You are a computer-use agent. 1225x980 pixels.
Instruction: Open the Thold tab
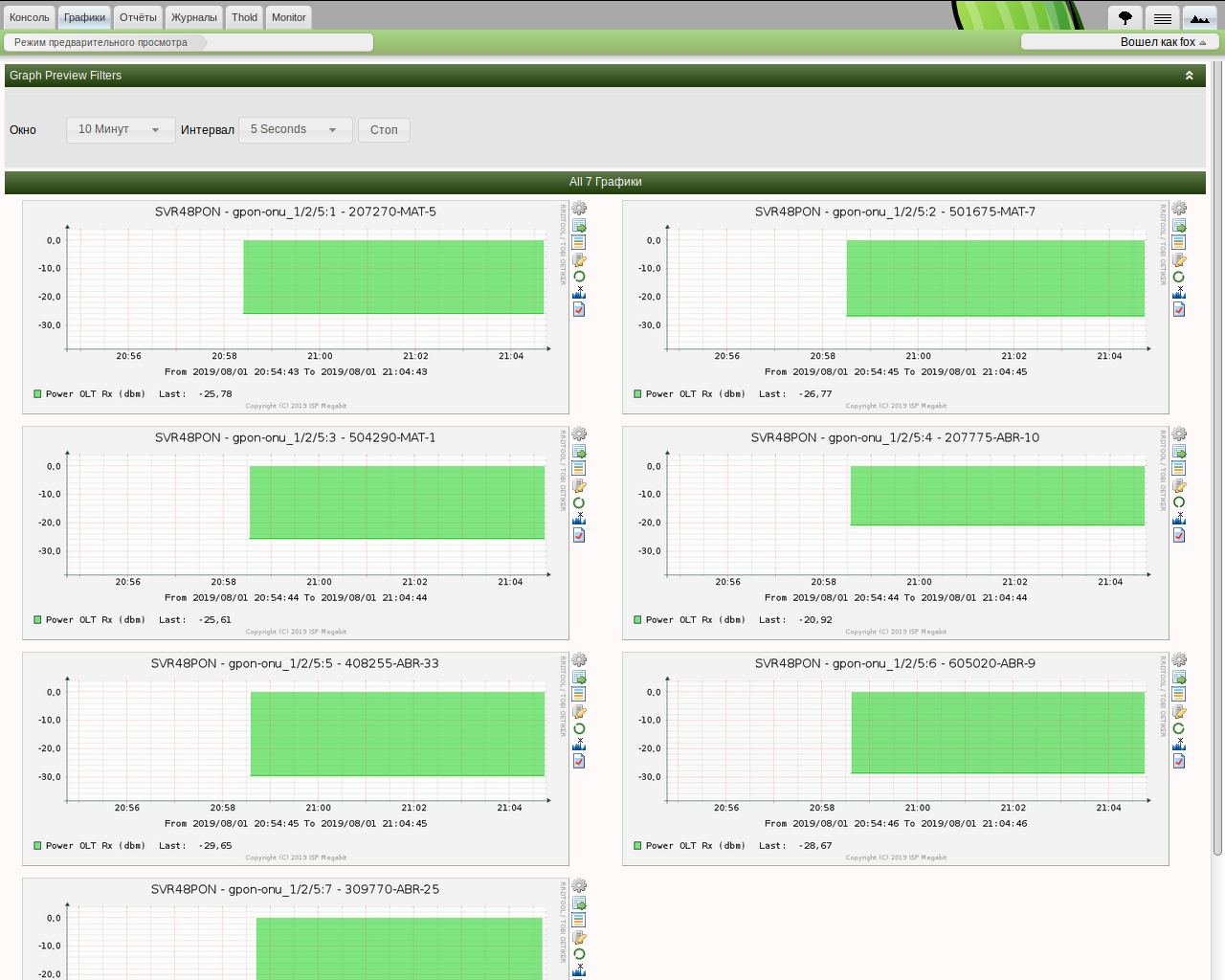click(245, 17)
